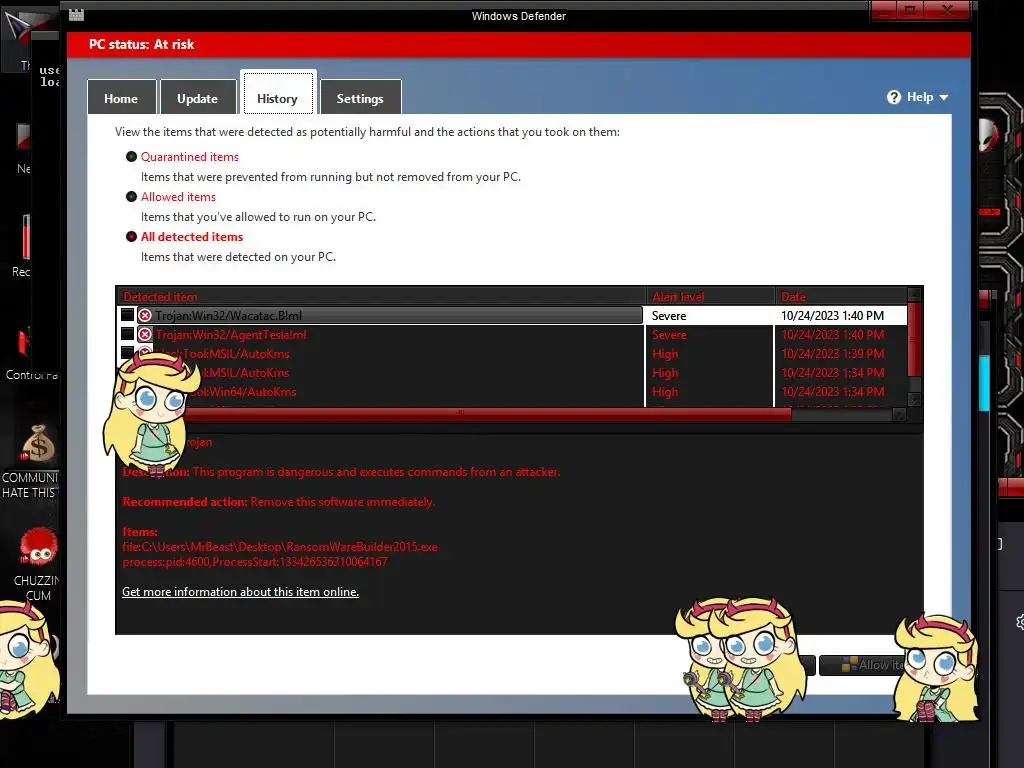Click the Severe alert level of Wacatac
This screenshot has width=1024, height=768.
coord(669,315)
